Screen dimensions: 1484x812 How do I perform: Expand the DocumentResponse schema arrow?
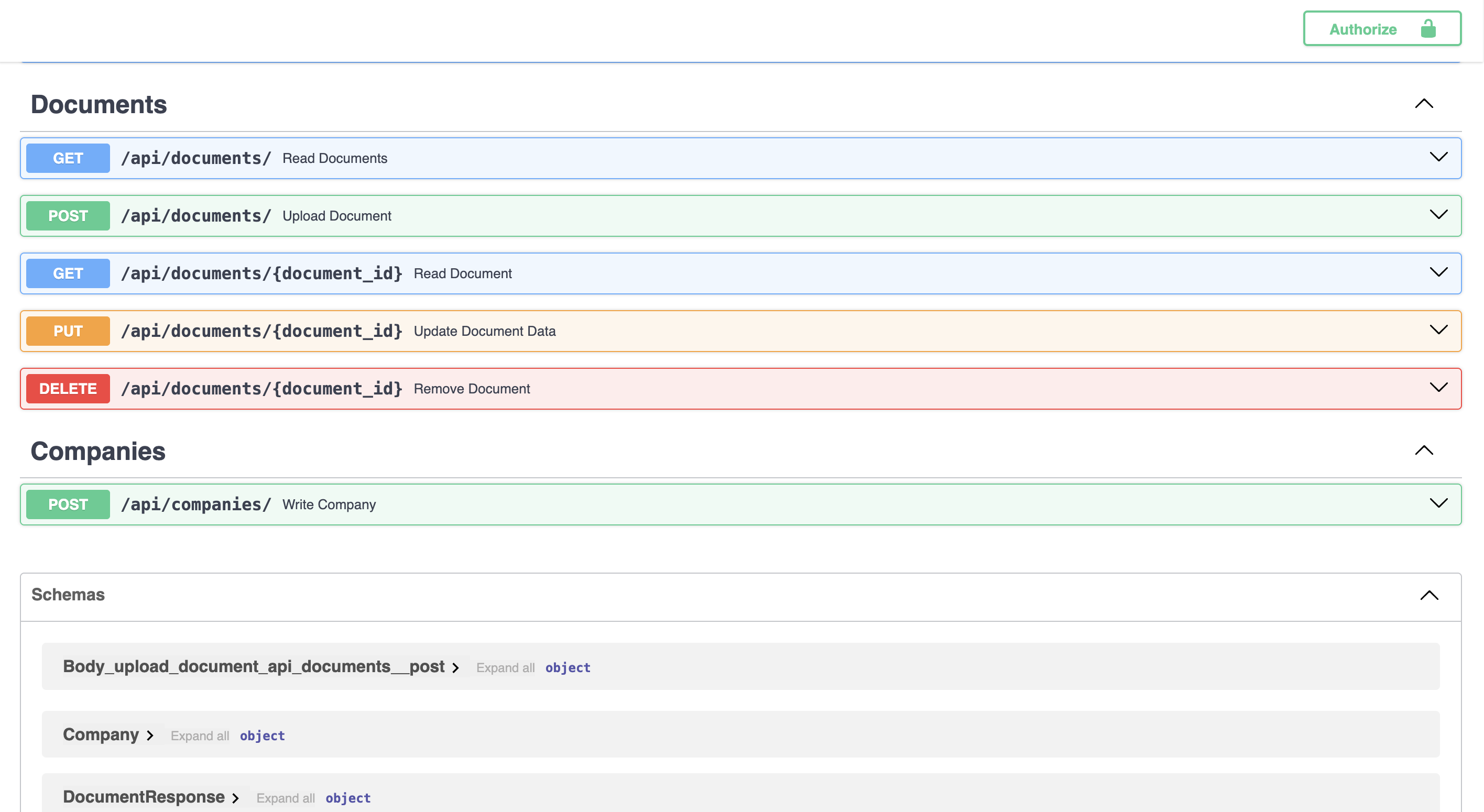coord(236,798)
